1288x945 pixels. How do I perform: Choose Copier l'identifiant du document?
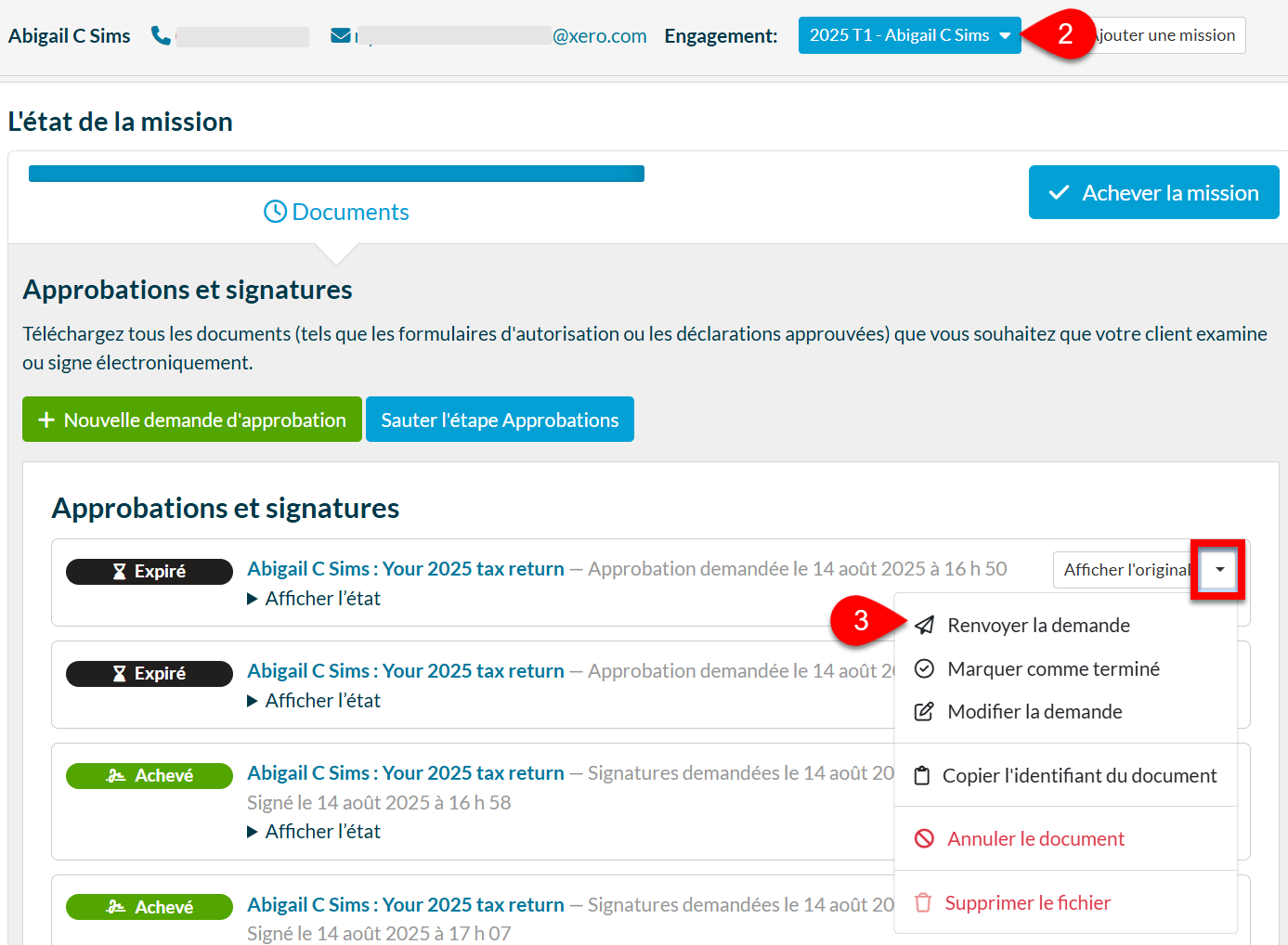pos(1079,775)
